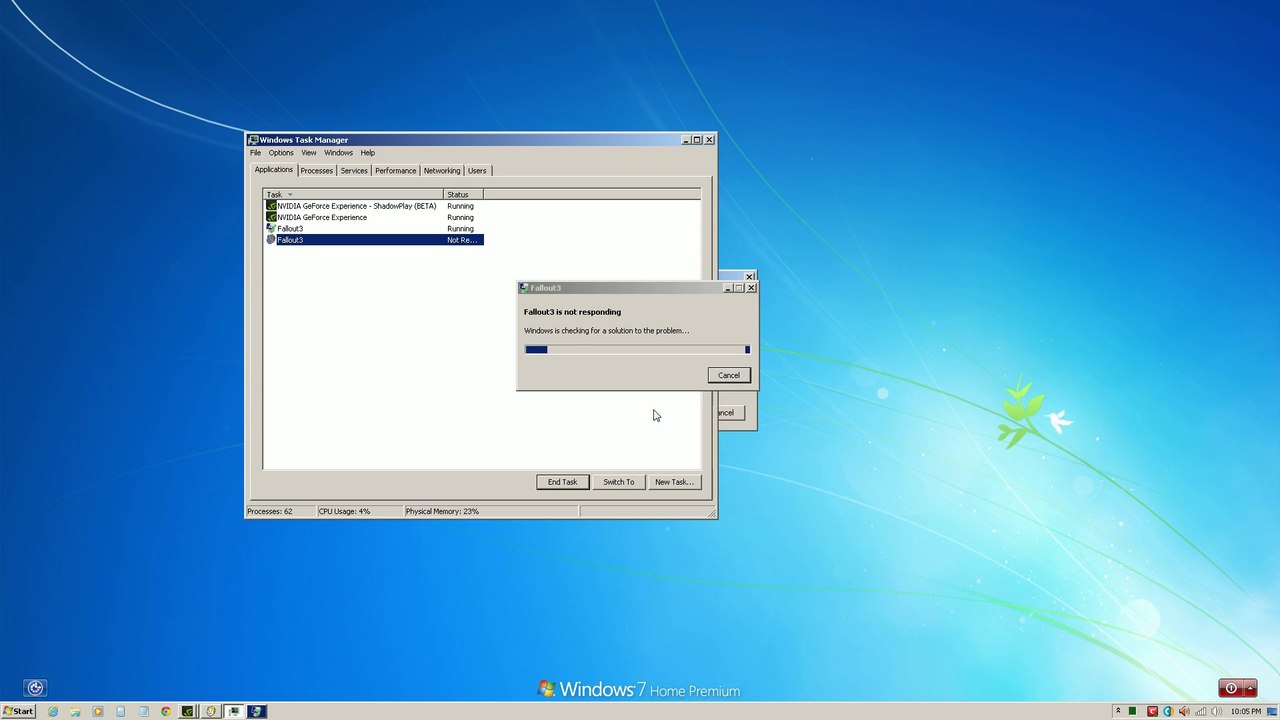Click the End Task button
Image resolution: width=1280 pixels, height=720 pixels.
[x=562, y=482]
